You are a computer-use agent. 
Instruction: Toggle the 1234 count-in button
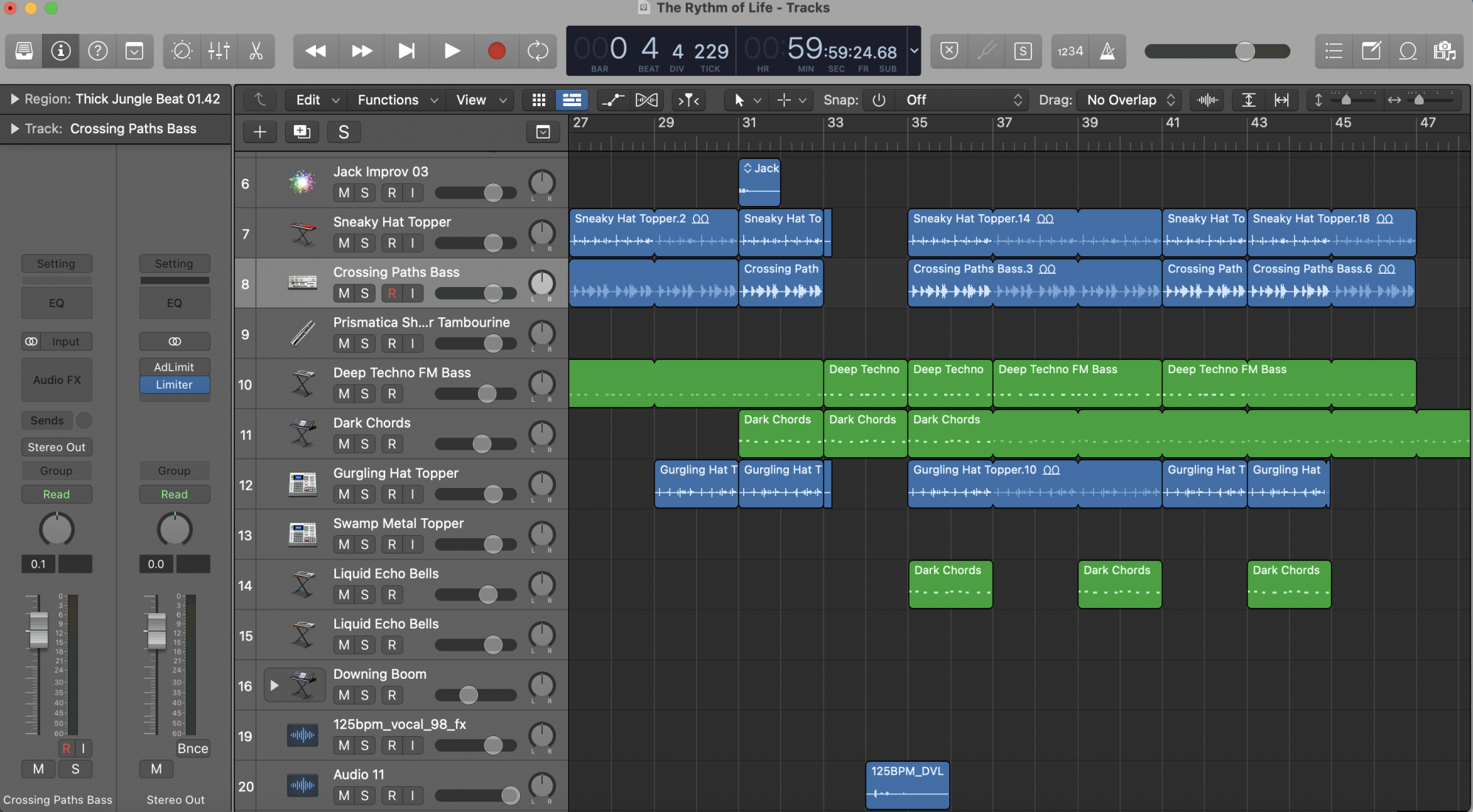tap(1070, 51)
